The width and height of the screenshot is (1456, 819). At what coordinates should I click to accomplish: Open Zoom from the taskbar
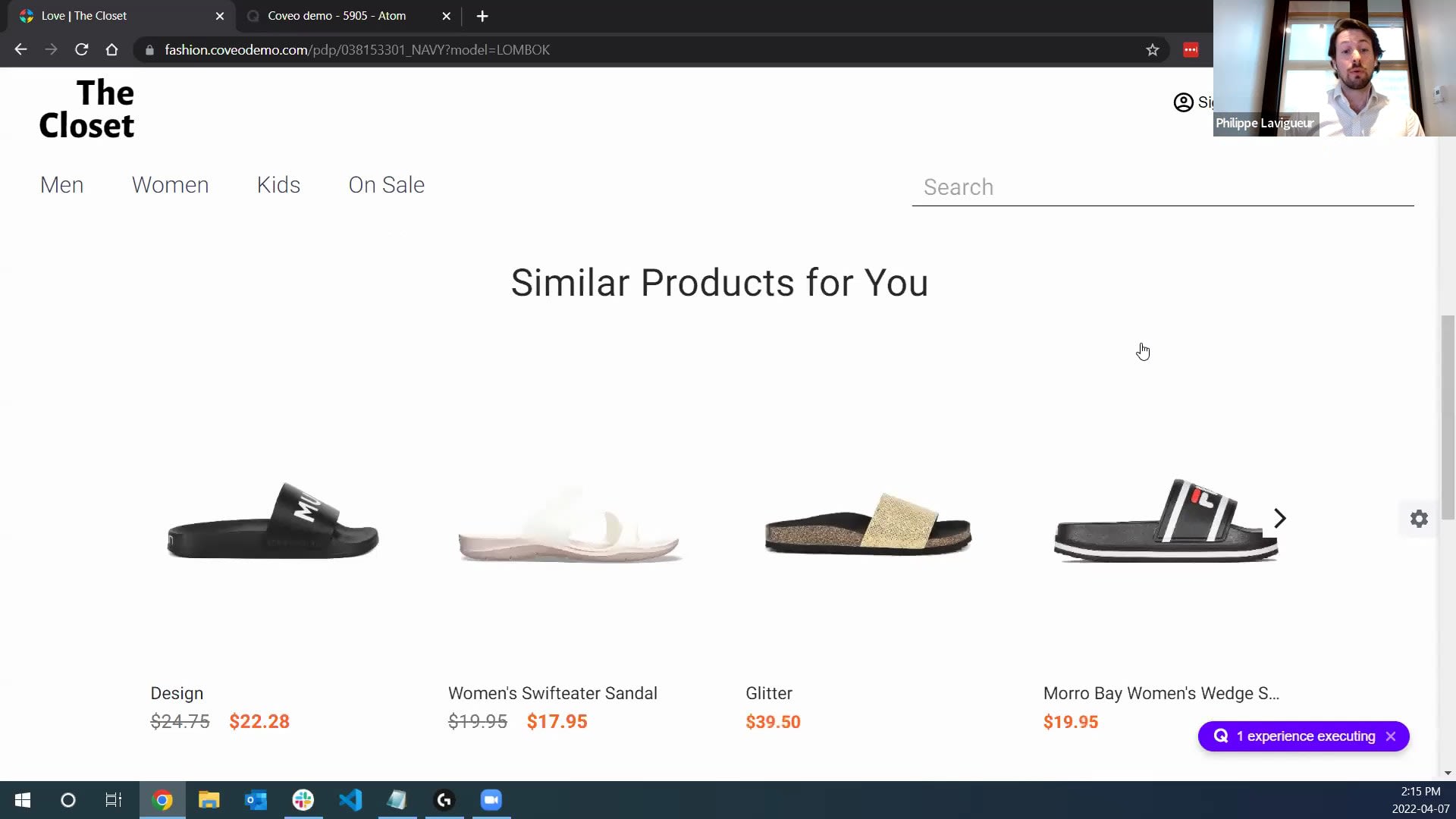click(491, 800)
